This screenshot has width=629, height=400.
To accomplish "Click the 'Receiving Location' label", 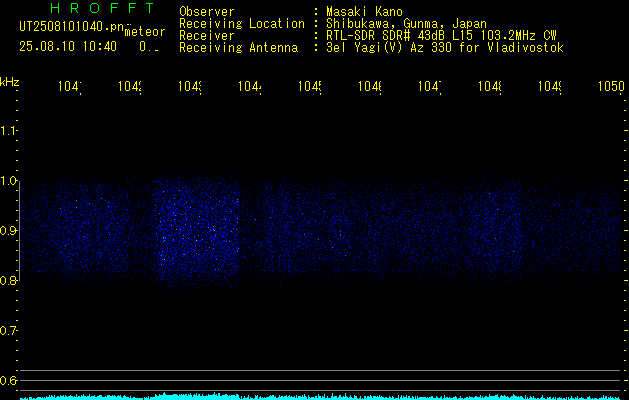I will click(242, 24).
